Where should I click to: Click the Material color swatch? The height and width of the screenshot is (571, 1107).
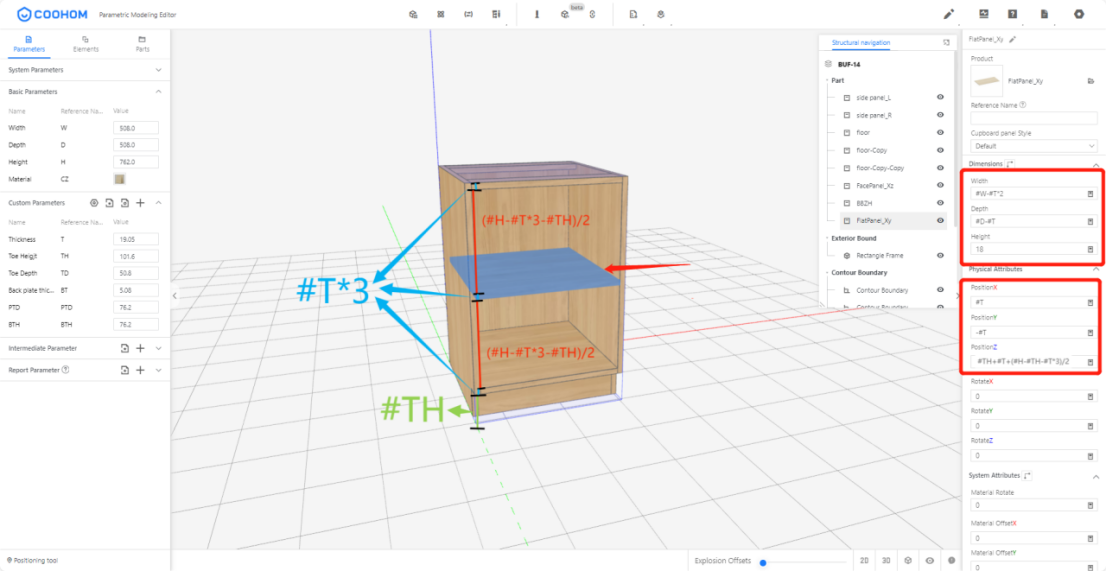pos(120,179)
